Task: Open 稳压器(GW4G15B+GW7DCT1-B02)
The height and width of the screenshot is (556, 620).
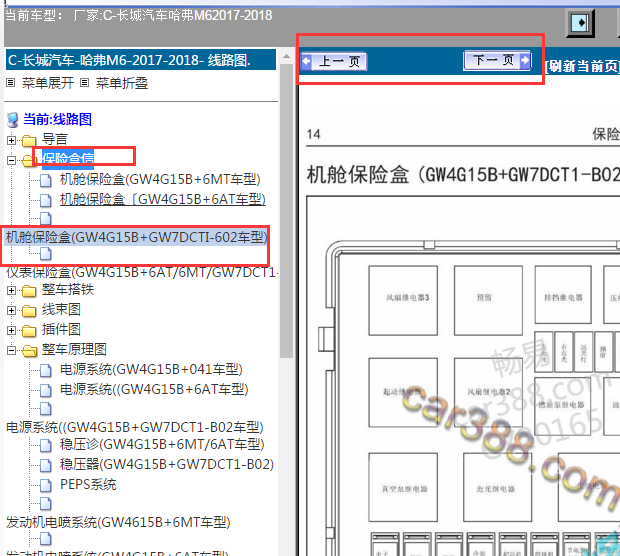Action: coord(167,464)
